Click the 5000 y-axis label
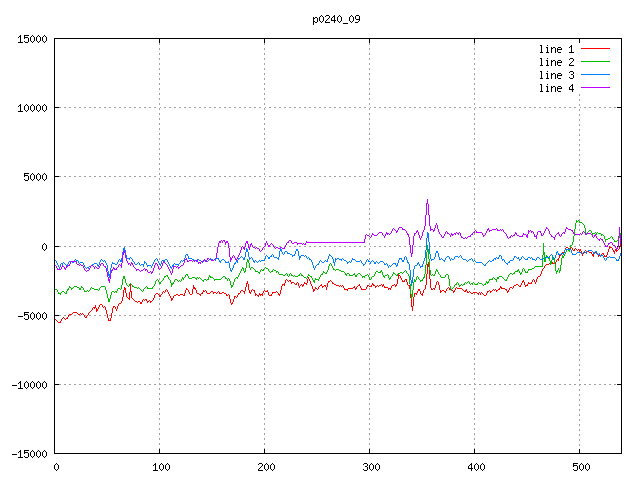Viewport: 640px width, 480px height. coord(36,177)
